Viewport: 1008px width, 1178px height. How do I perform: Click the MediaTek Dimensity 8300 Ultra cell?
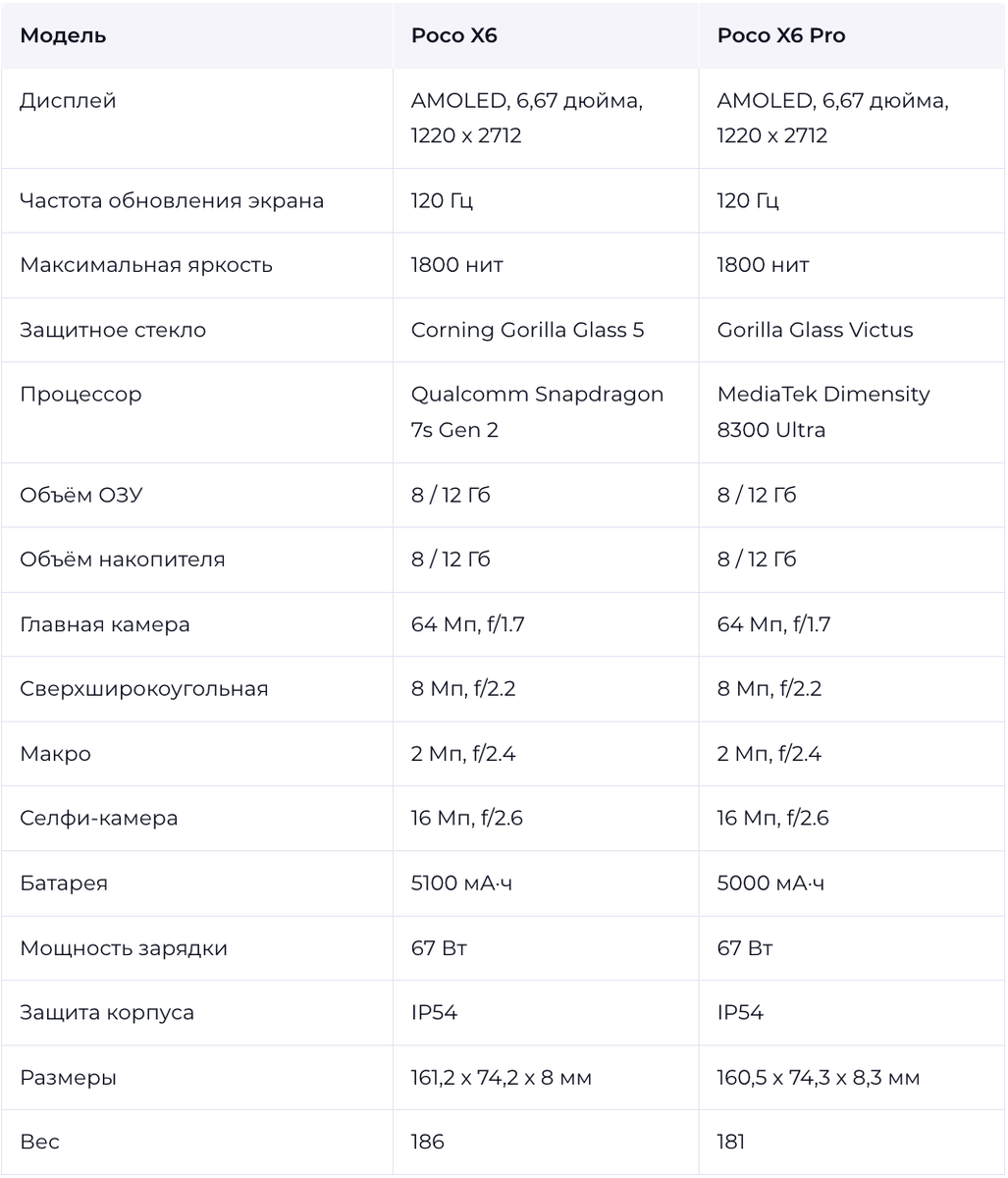point(823,412)
